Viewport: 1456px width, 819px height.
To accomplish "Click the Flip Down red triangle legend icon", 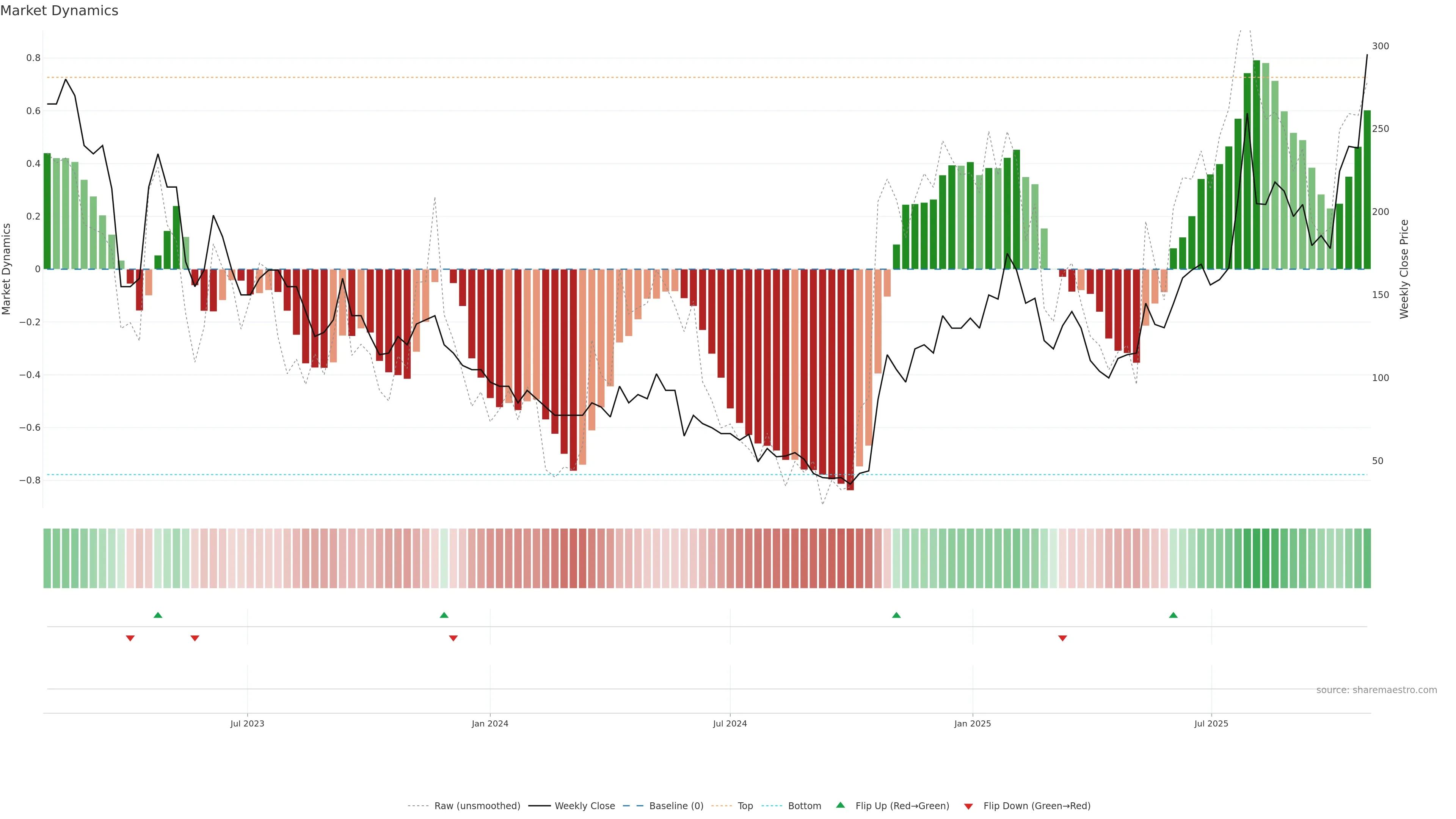I will (968, 806).
